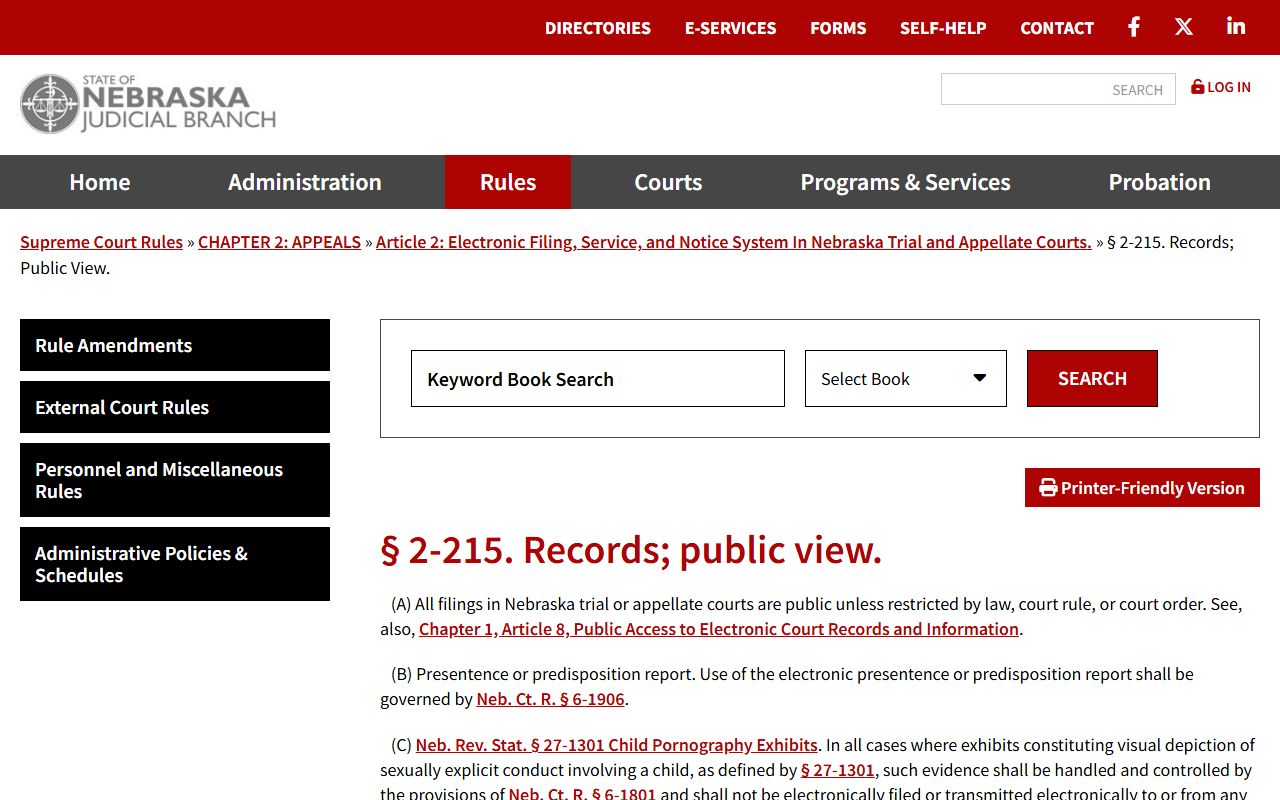Open the Facebook icon in top bar
This screenshot has height=800, width=1280.
pos(1134,27)
